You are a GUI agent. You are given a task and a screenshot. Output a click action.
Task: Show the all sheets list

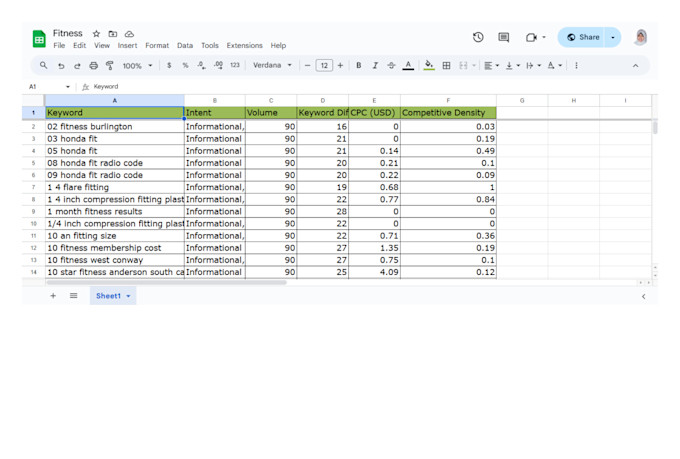[x=74, y=296]
